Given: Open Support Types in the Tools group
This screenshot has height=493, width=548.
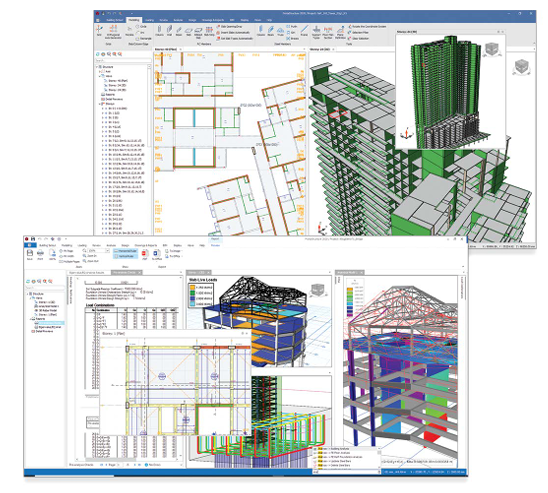Looking at the screenshot, I should (316, 31).
